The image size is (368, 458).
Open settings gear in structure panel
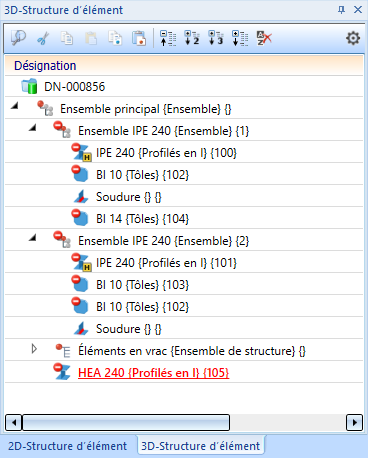pyautogui.click(x=353, y=38)
